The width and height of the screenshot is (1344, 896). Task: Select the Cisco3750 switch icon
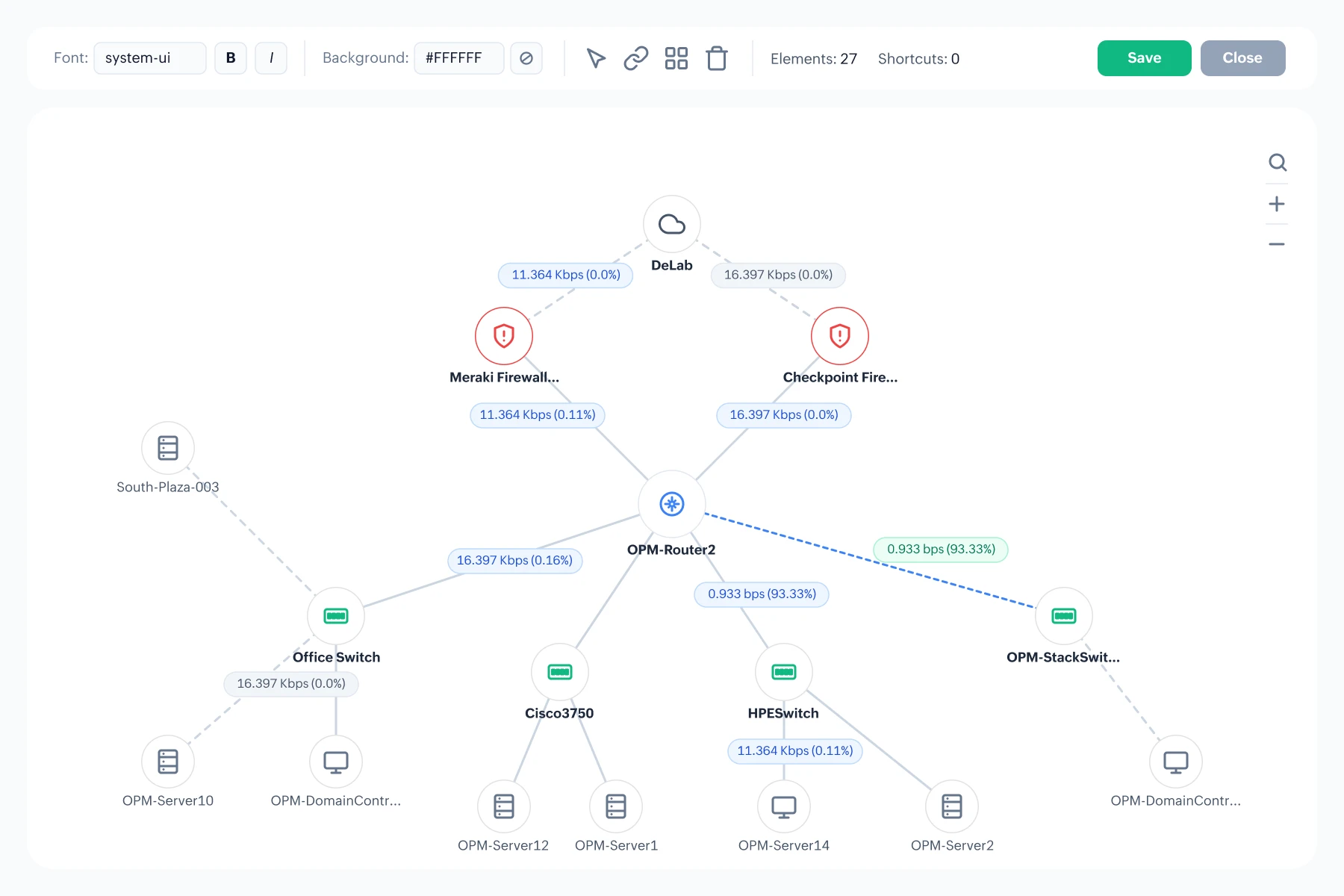click(x=560, y=672)
